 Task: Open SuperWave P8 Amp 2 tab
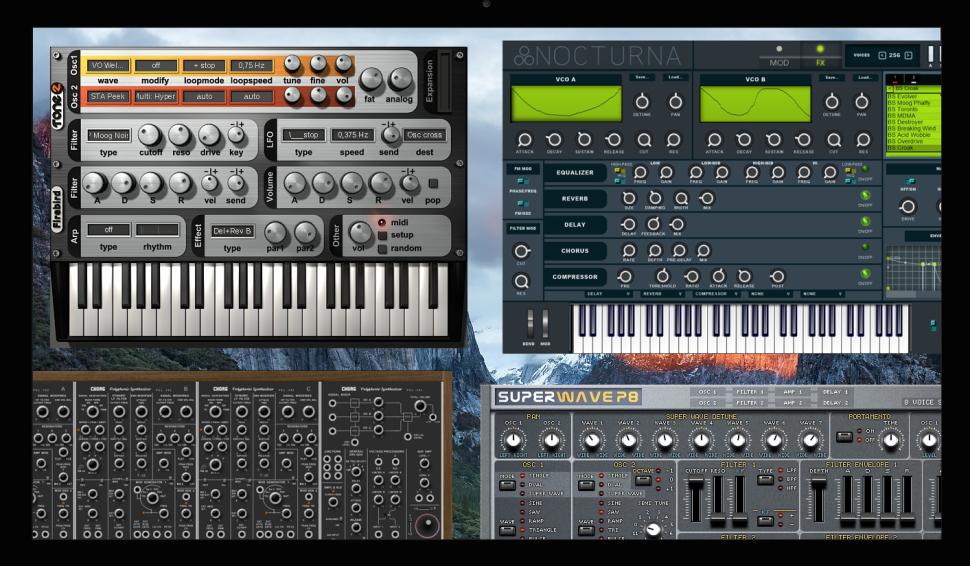(x=792, y=403)
